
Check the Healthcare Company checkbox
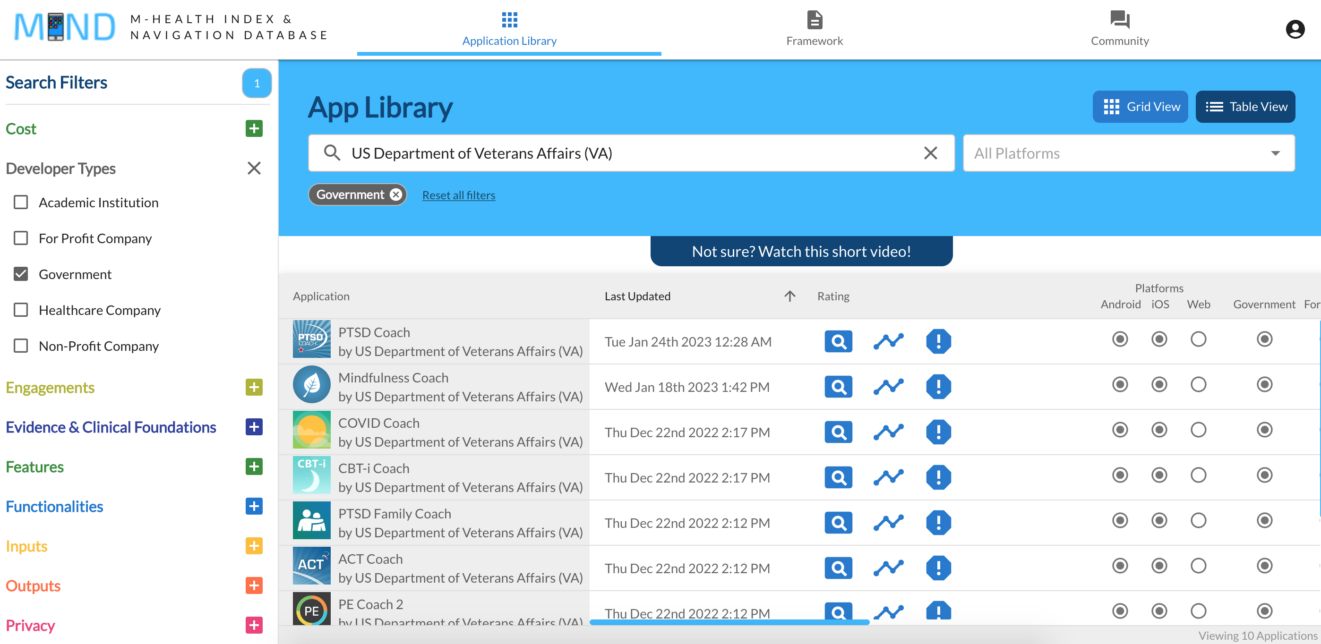click(x=21, y=310)
